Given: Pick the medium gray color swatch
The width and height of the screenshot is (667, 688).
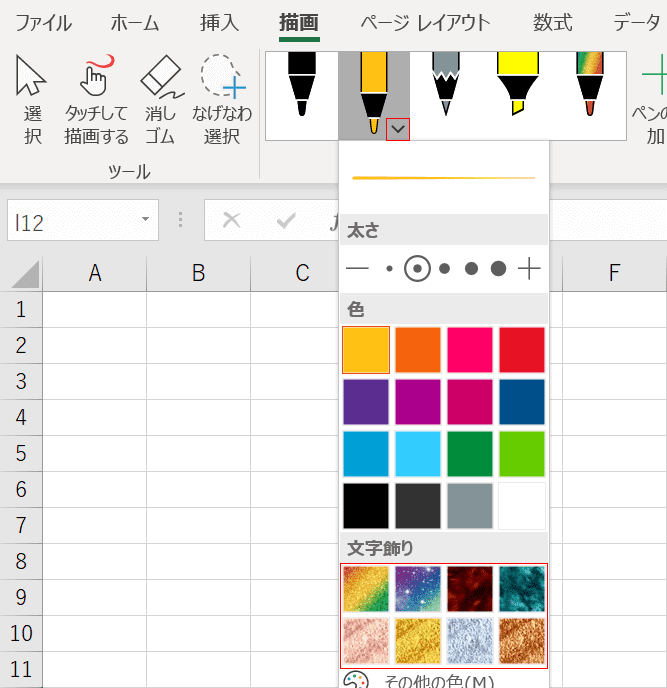Looking at the screenshot, I should click(x=470, y=506).
